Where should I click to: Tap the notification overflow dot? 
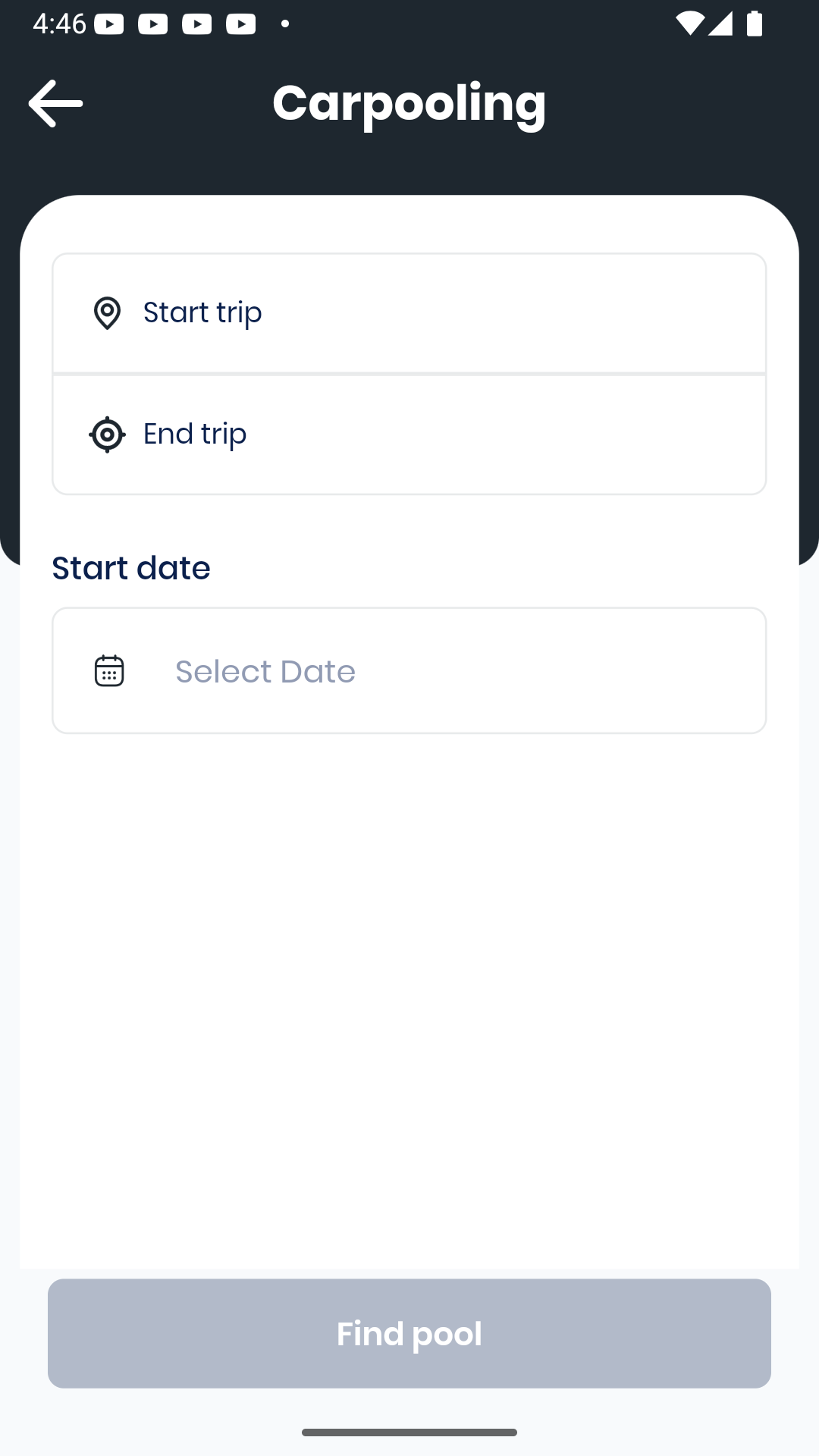(285, 24)
